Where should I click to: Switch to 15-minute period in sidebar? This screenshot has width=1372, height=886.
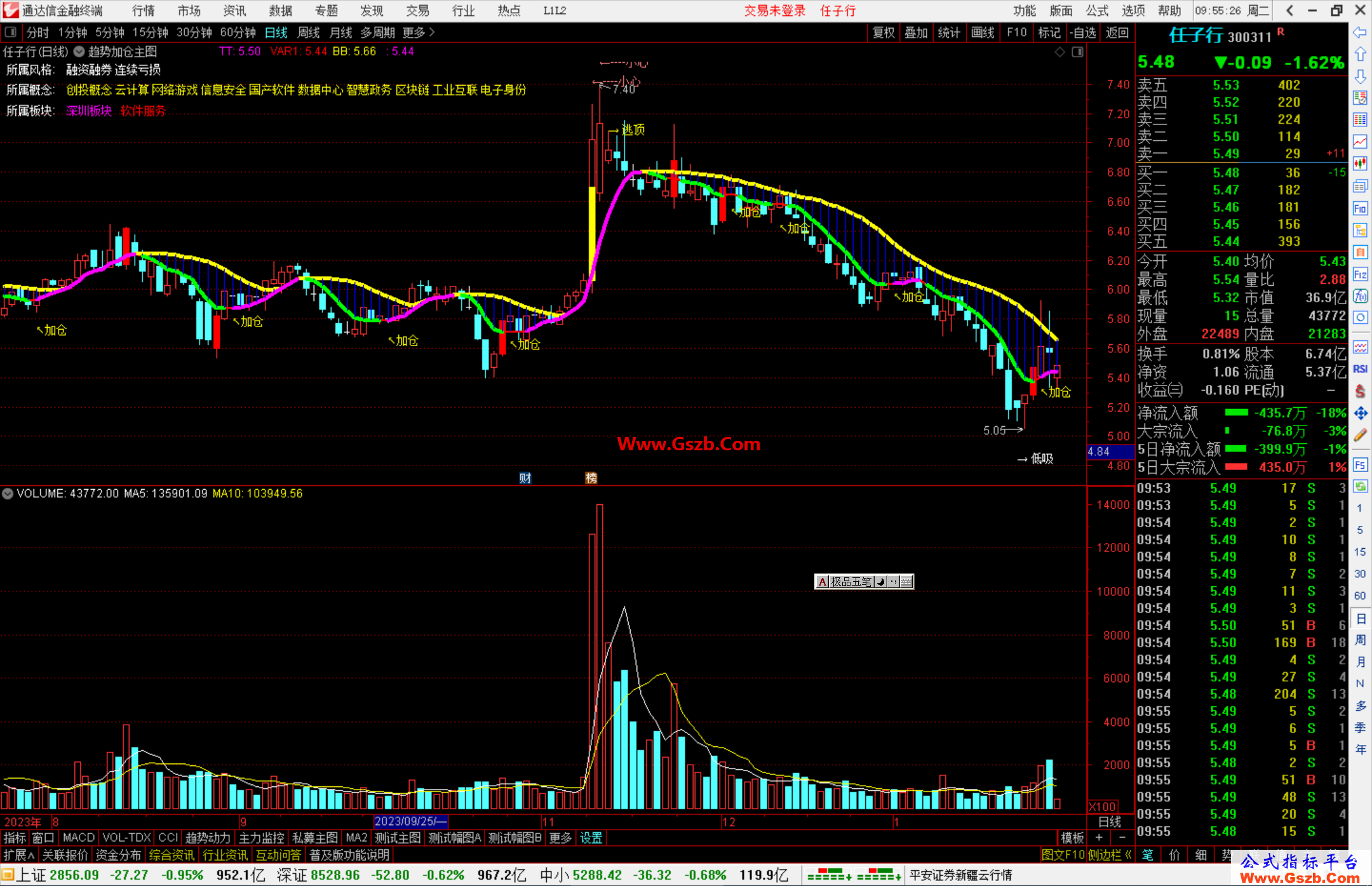pyautogui.click(x=1359, y=552)
